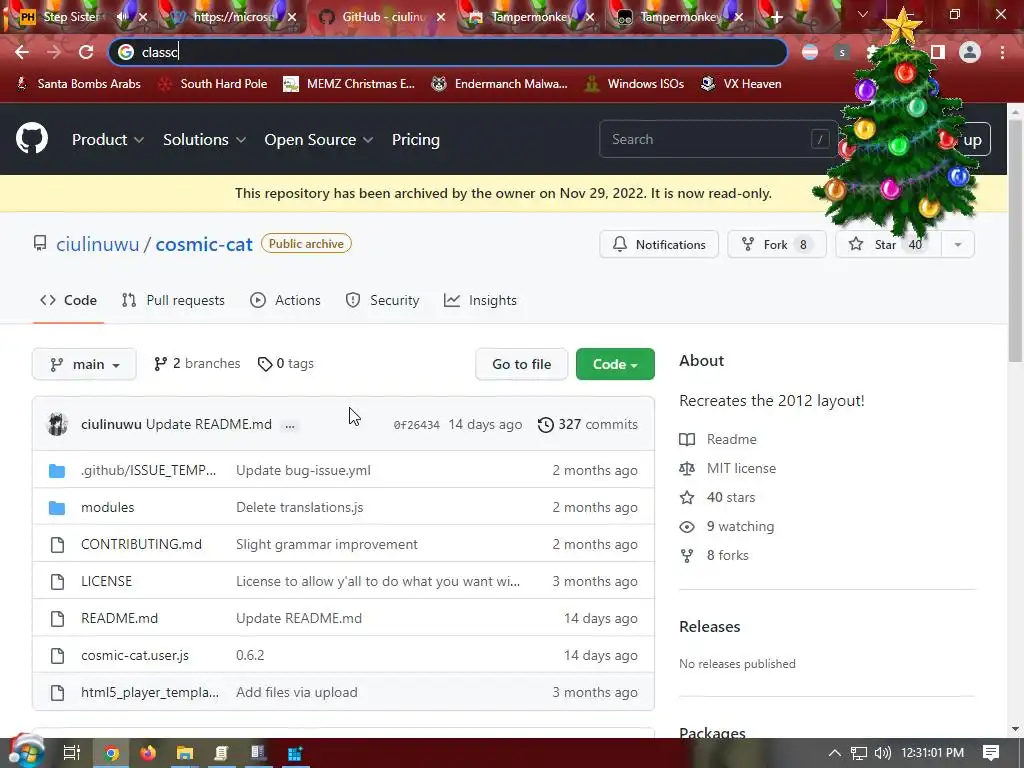Show hidden system tray icons

point(835,753)
